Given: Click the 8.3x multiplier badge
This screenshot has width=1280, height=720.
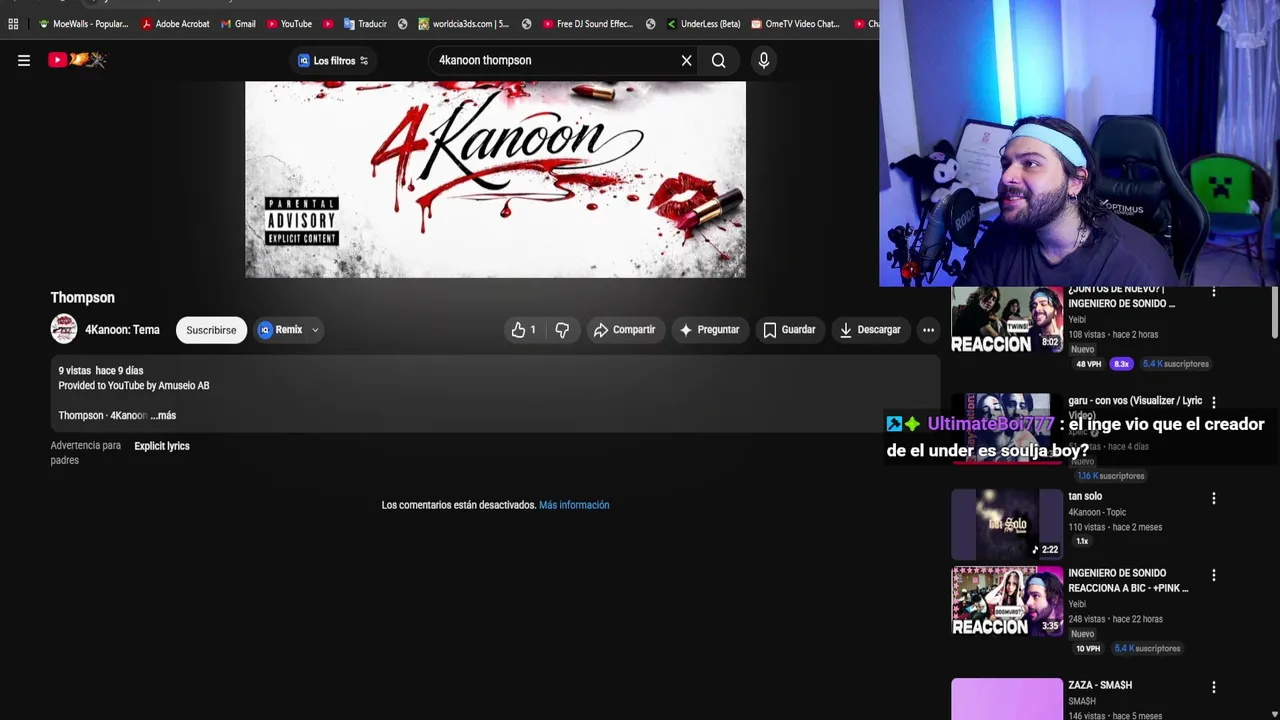Looking at the screenshot, I should coord(1121,364).
